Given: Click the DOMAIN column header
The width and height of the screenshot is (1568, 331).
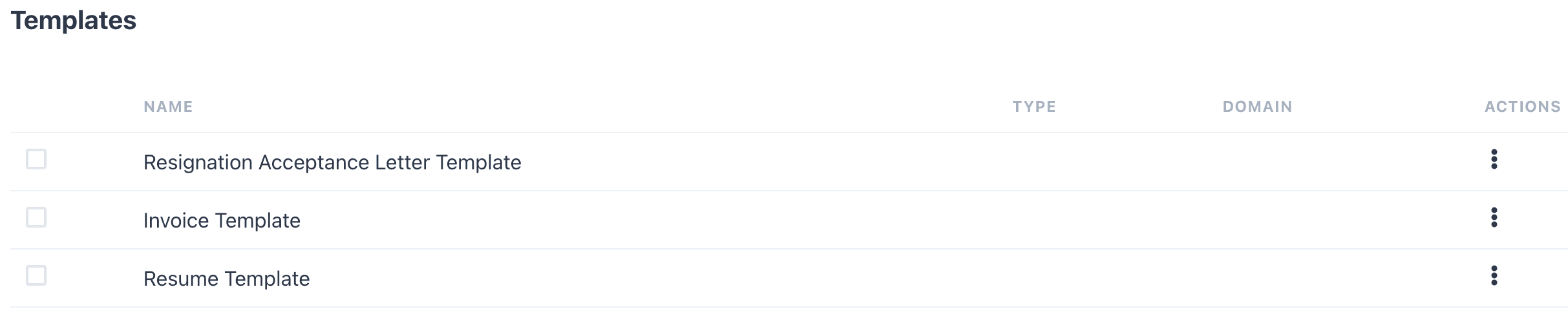Looking at the screenshot, I should pos(1257,107).
